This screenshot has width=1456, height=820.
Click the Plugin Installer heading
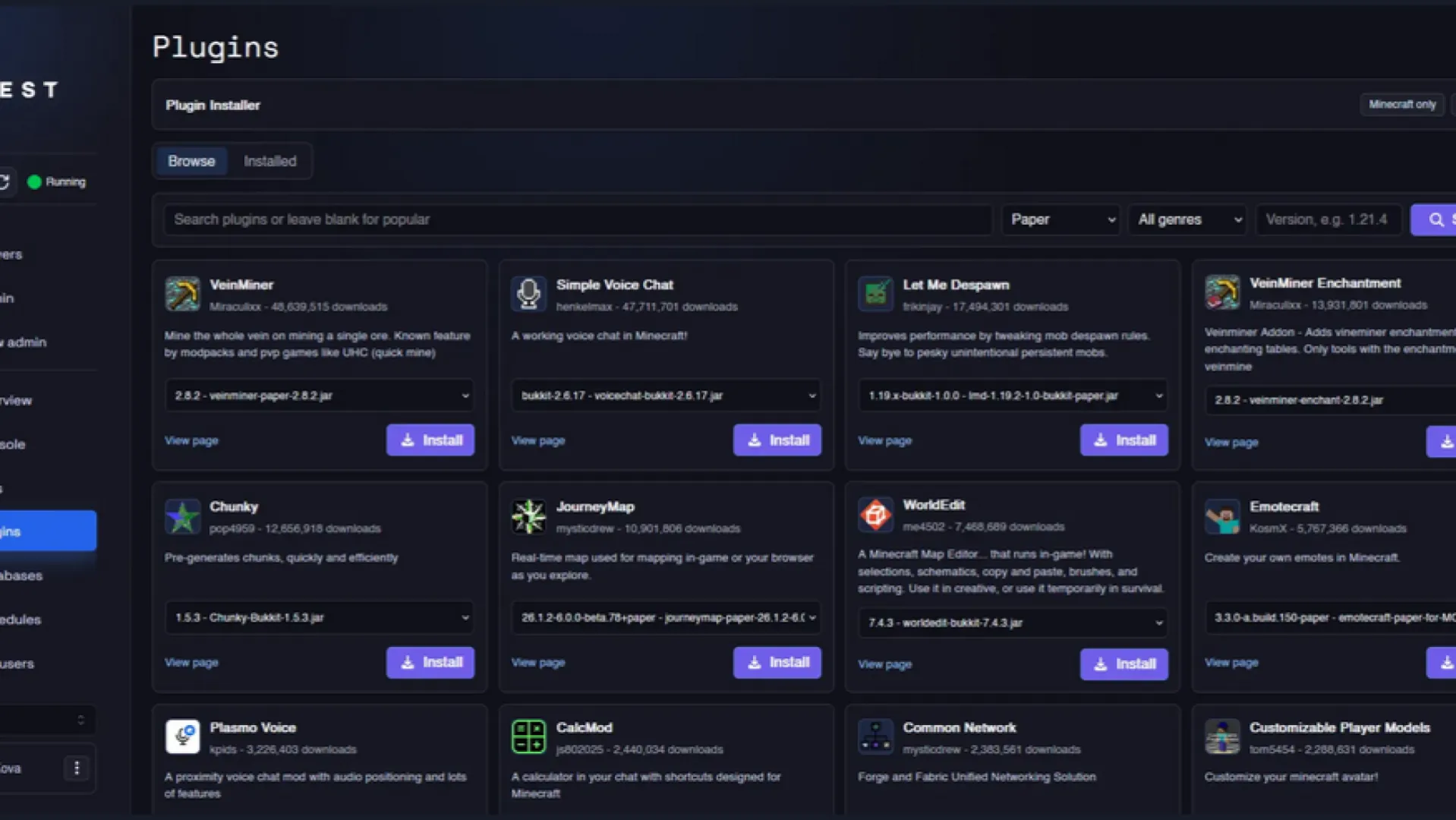click(x=213, y=106)
